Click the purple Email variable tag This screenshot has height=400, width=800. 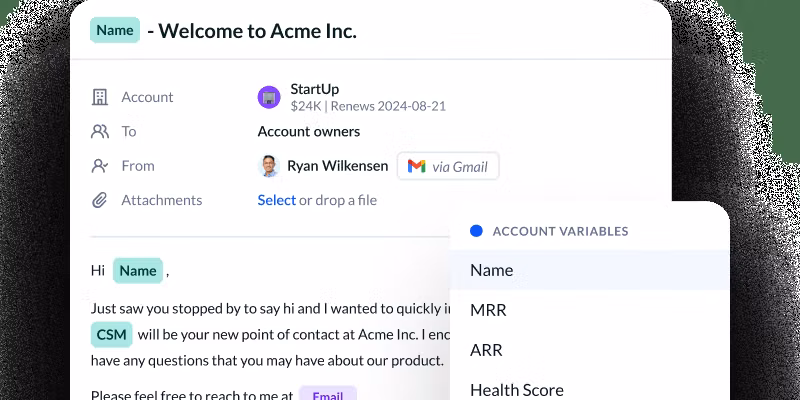(x=328, y=395)
